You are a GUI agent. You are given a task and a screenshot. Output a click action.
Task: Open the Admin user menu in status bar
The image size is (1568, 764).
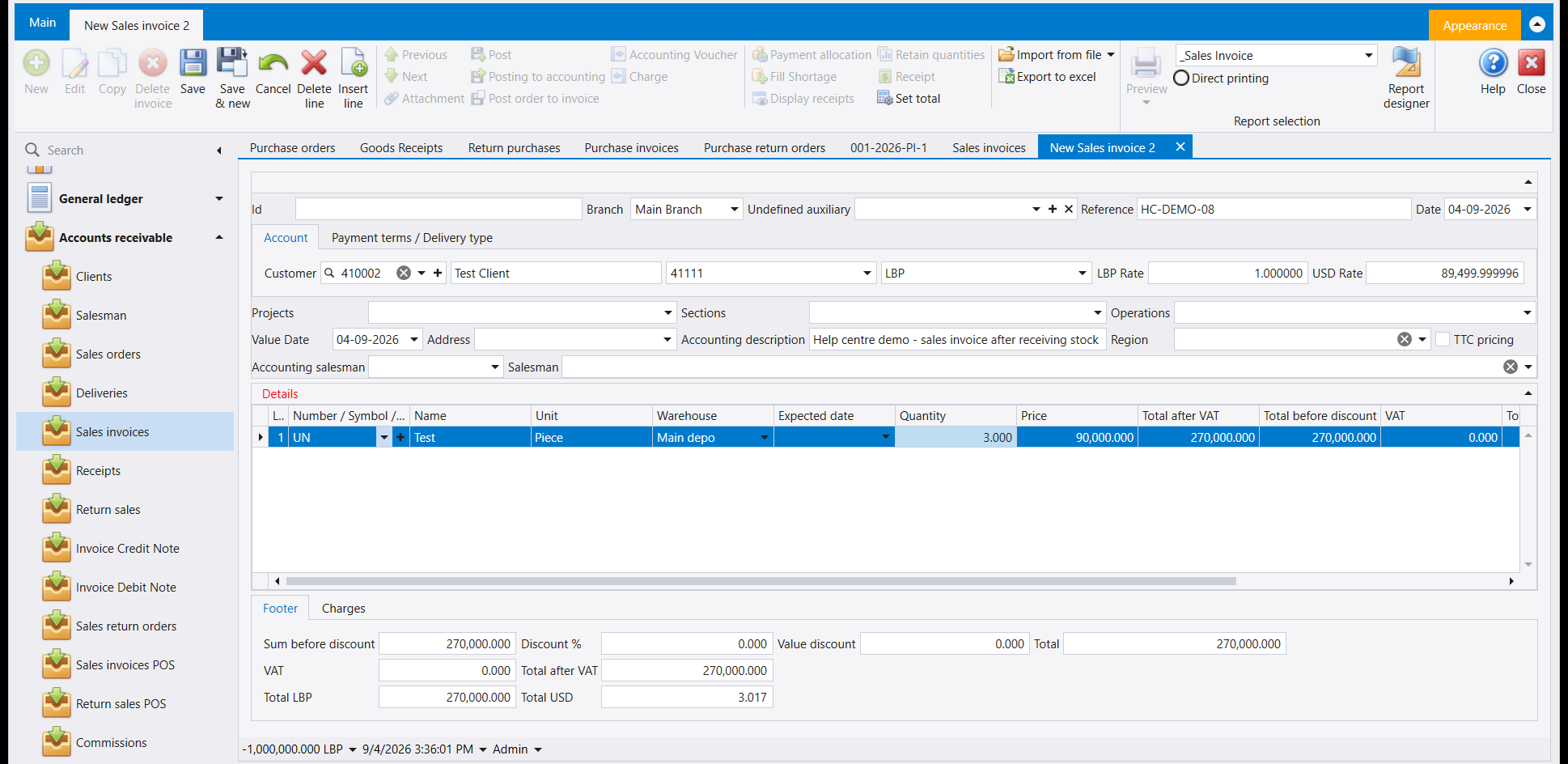[x=517, y=749]
